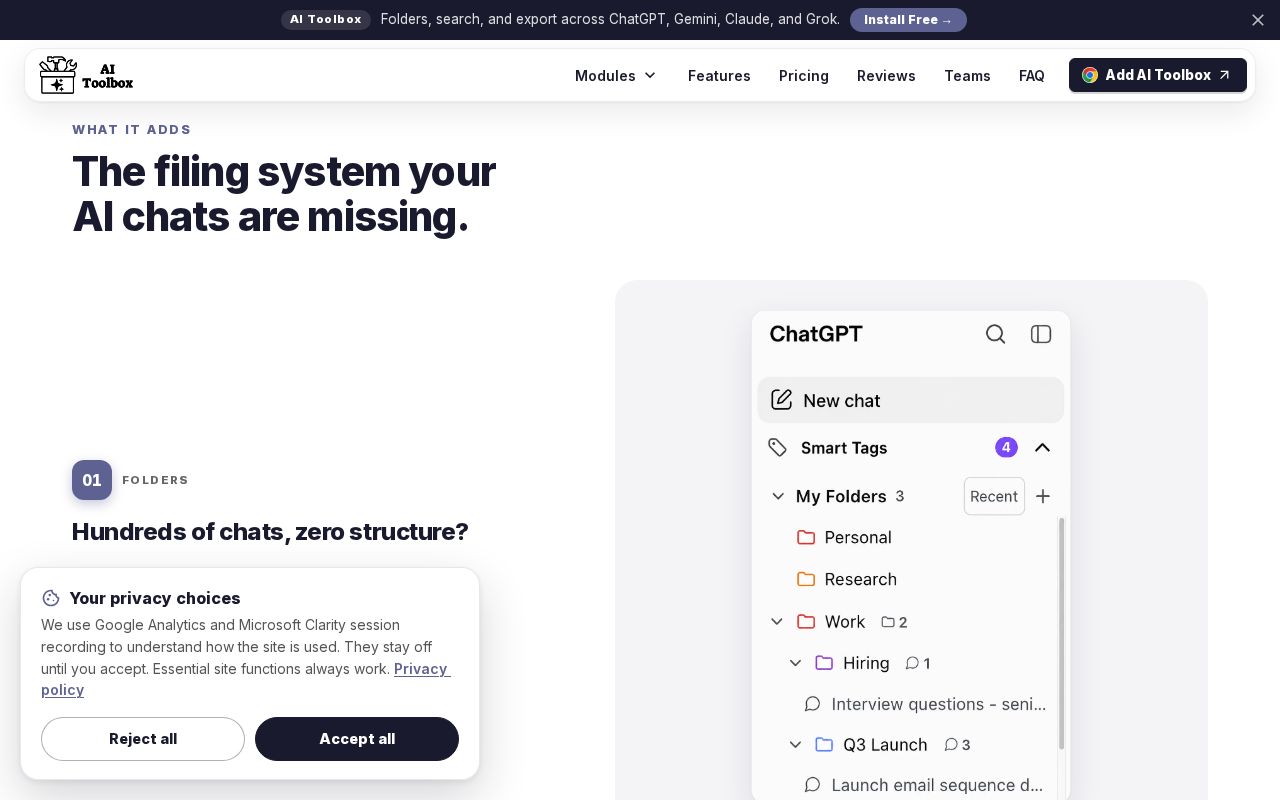Collapse the Smart Tags section chevron
This screenshot has width=1280, height=800.
(1042, 447)
